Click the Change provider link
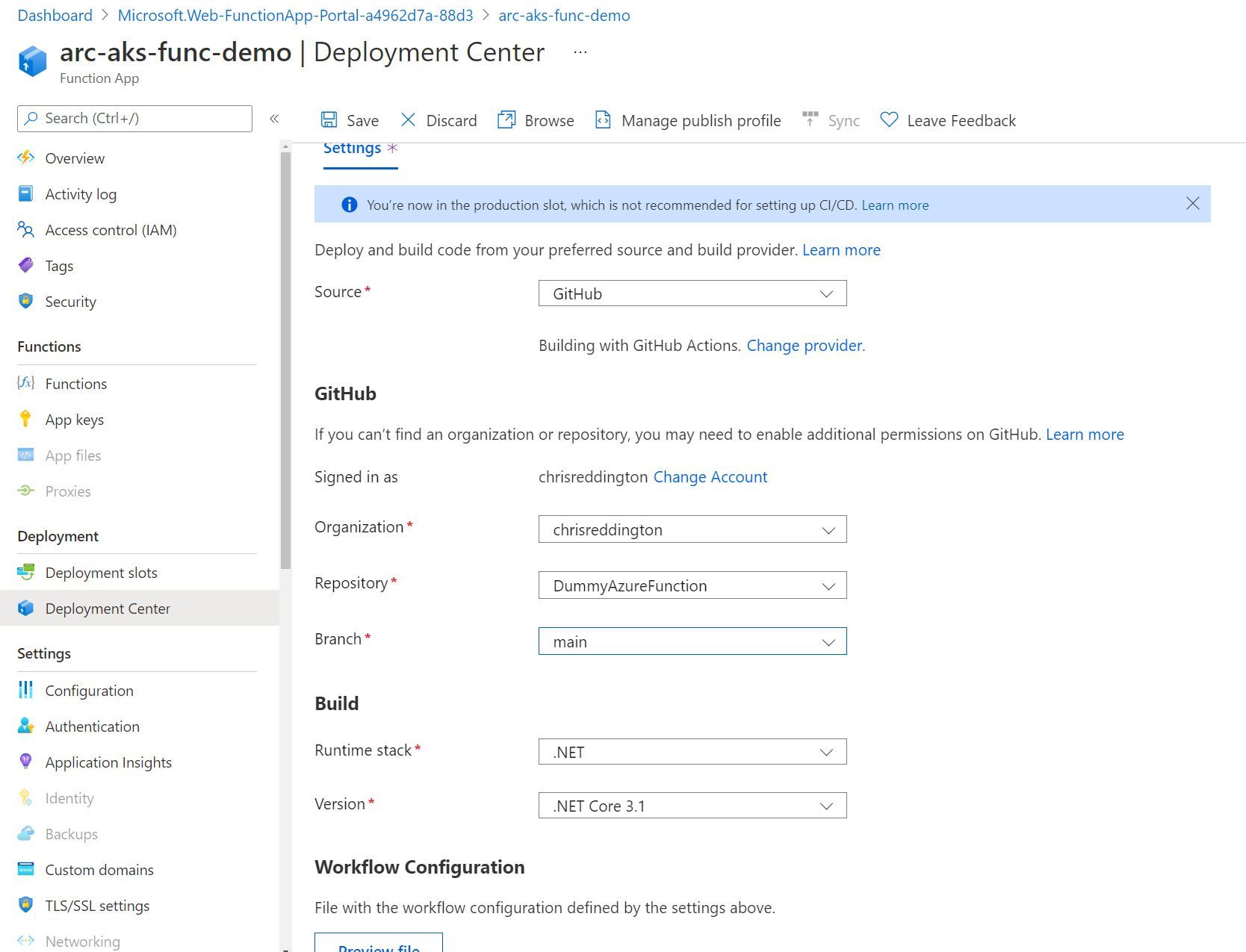 tap(805, 345)
